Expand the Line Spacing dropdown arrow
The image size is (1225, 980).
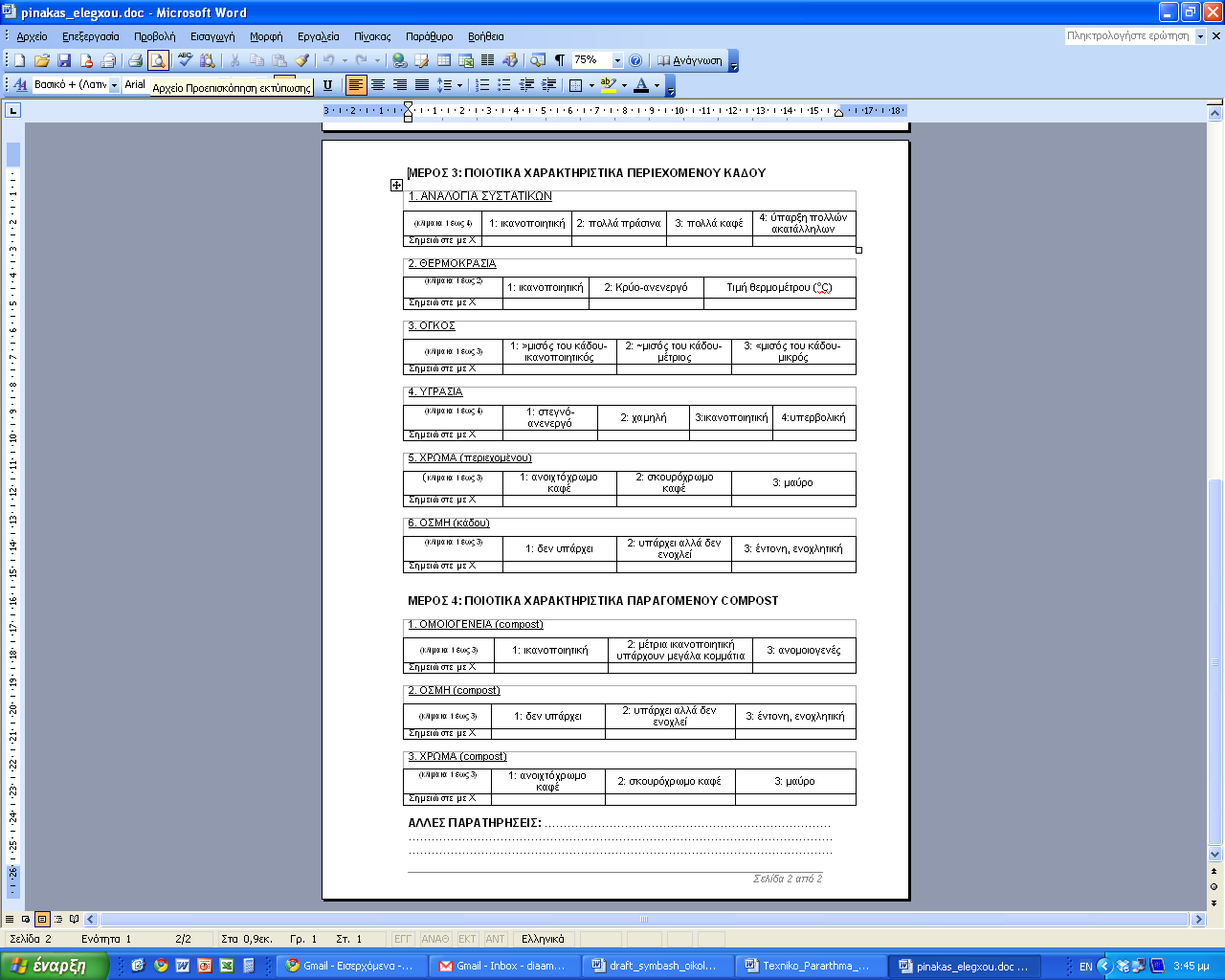[459, 85]
